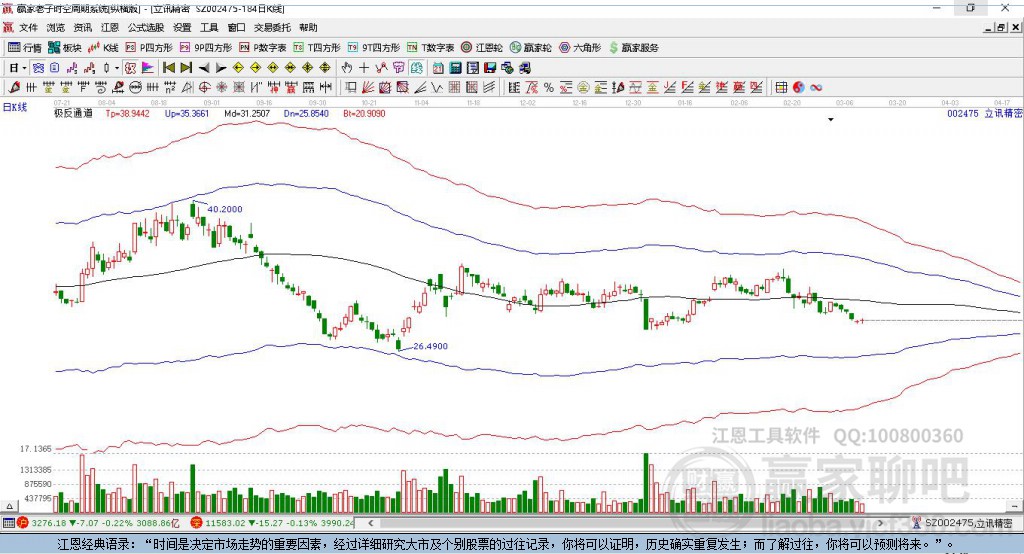Open the 板块 sector view
1024x554 pixels.
coord(65,47)
